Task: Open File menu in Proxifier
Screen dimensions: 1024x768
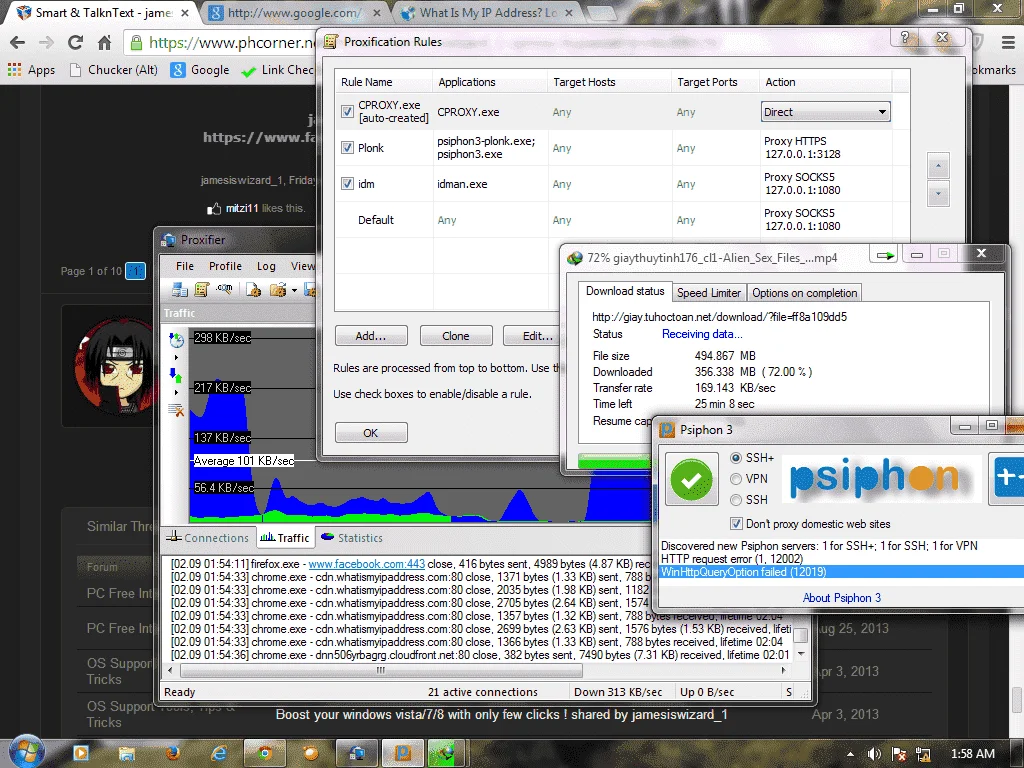Action: click(x=185, y=266)
